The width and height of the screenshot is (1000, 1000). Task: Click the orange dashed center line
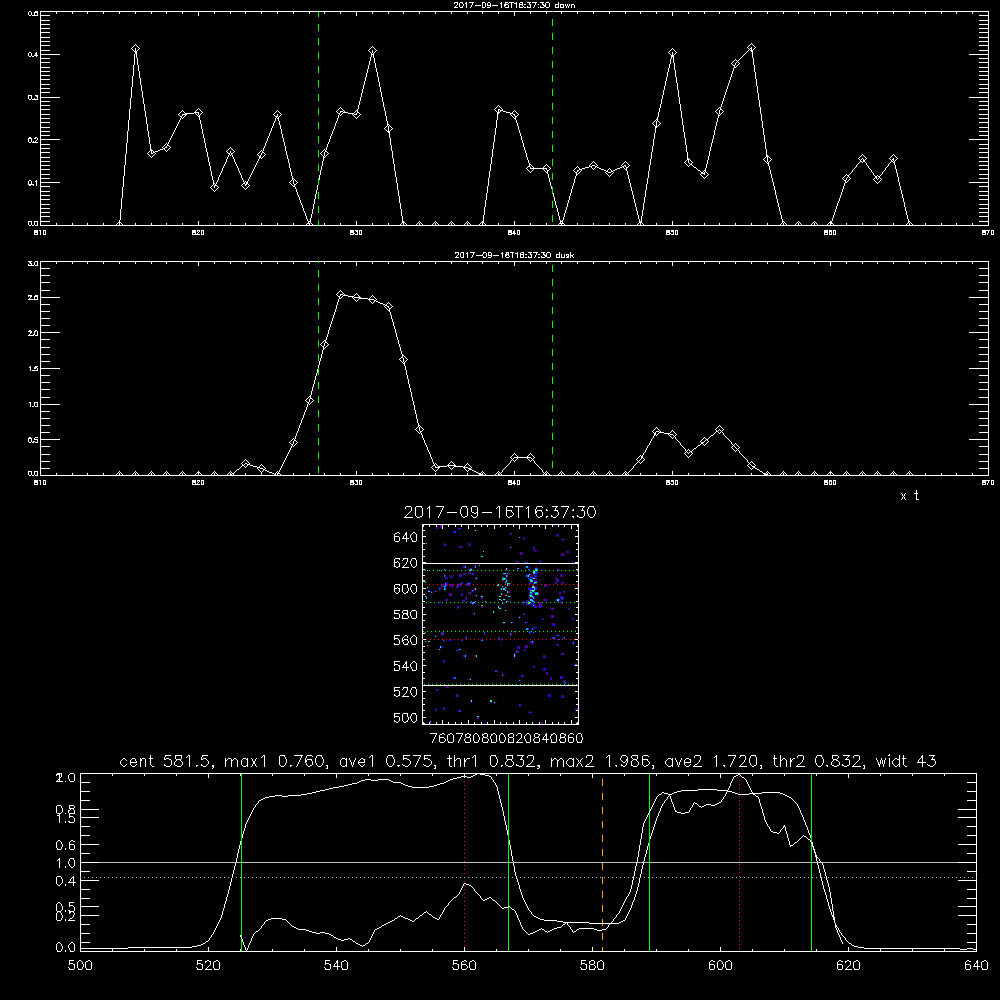tap(602, 862)
